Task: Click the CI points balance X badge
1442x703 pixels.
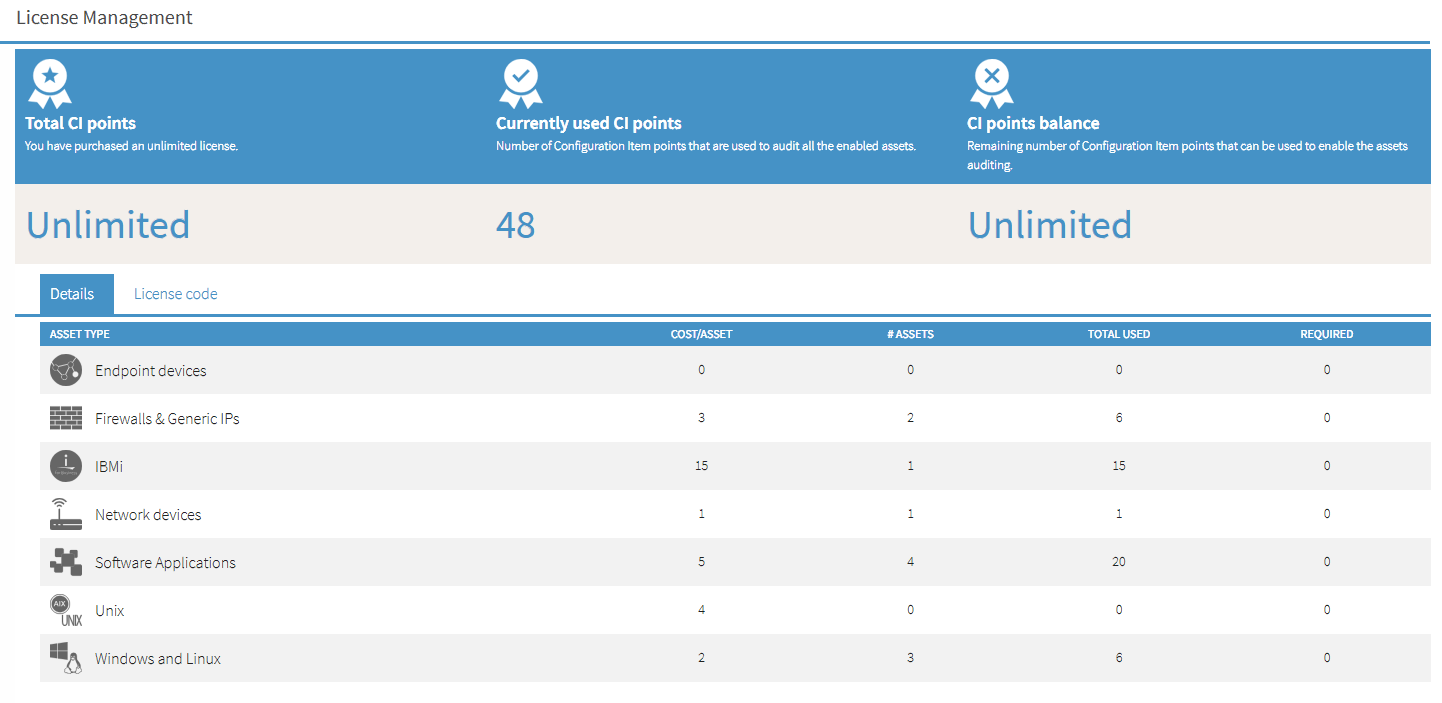Action: pos(991,84)
